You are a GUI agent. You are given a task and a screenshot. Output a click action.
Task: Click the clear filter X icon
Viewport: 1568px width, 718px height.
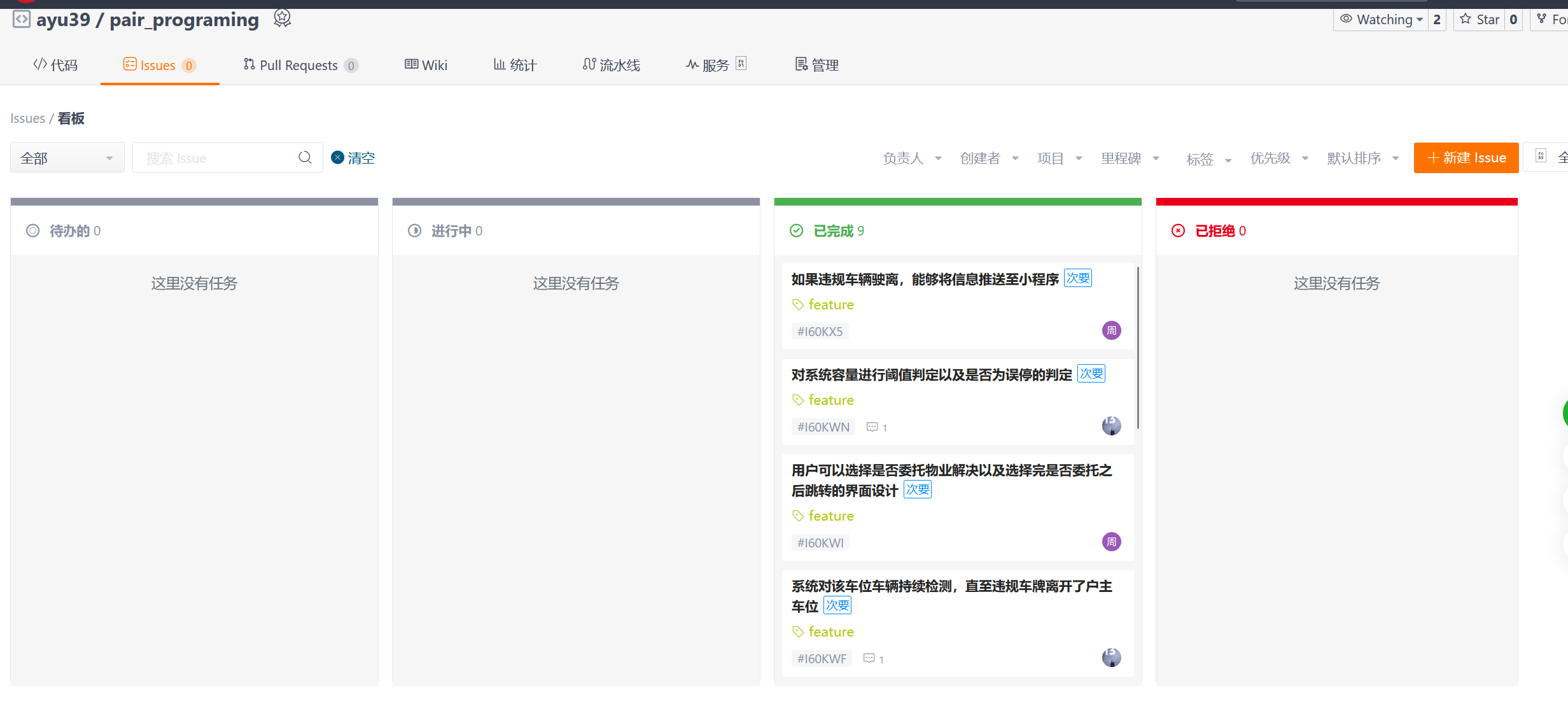pyautogui.click(x=338, y=157)
